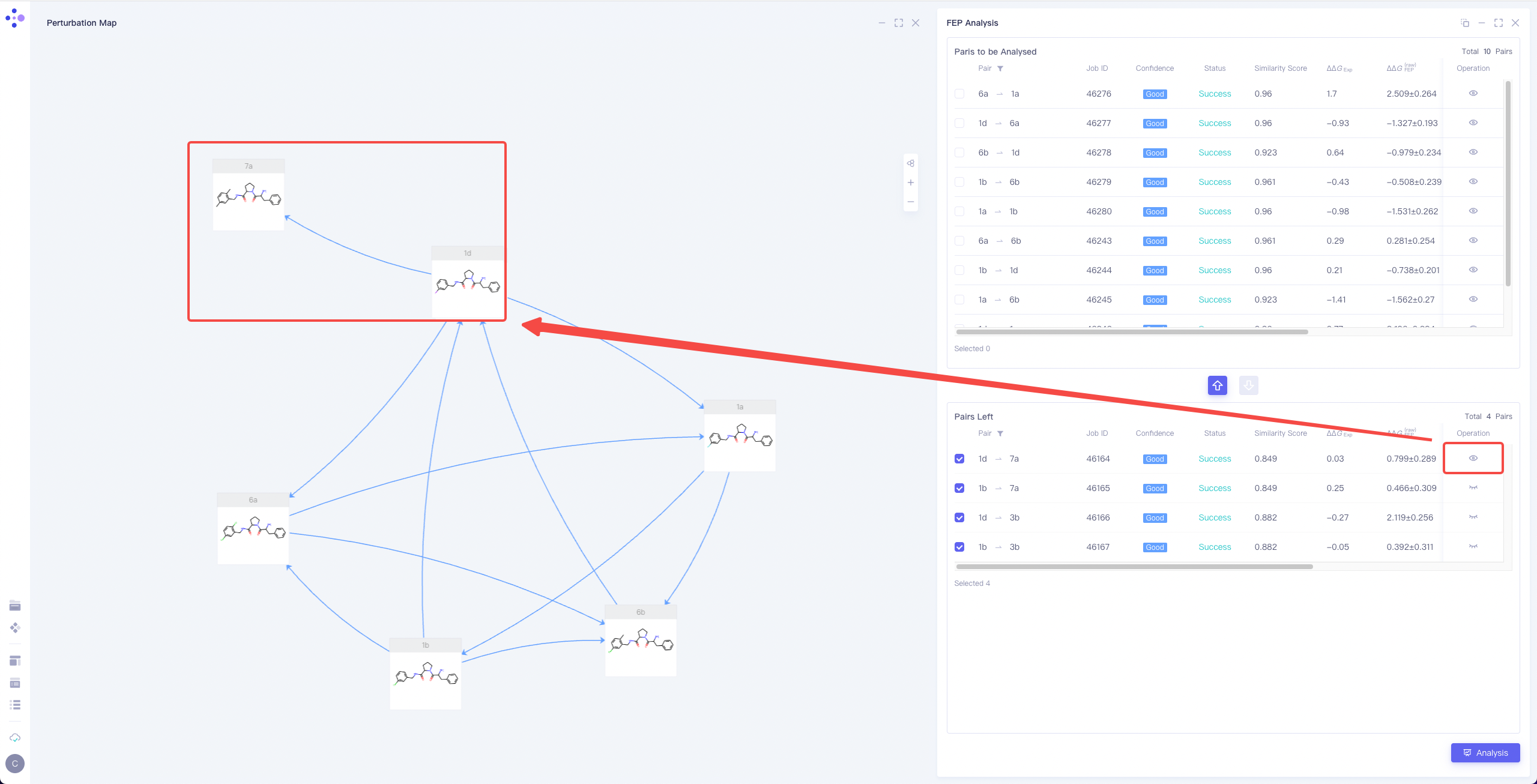Open the bulleted list icon in sidebar
The width and height of the screenshot is (1537, 784).
15,705
